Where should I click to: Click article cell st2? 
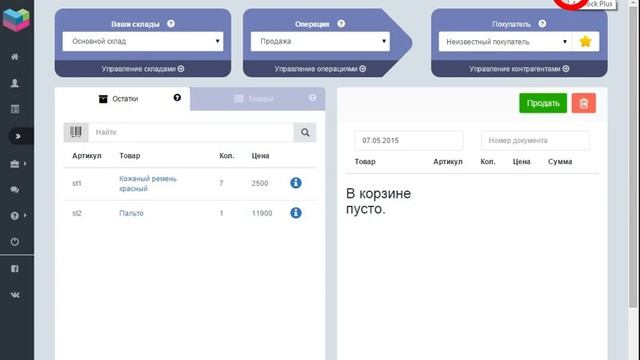pos(77,213)
